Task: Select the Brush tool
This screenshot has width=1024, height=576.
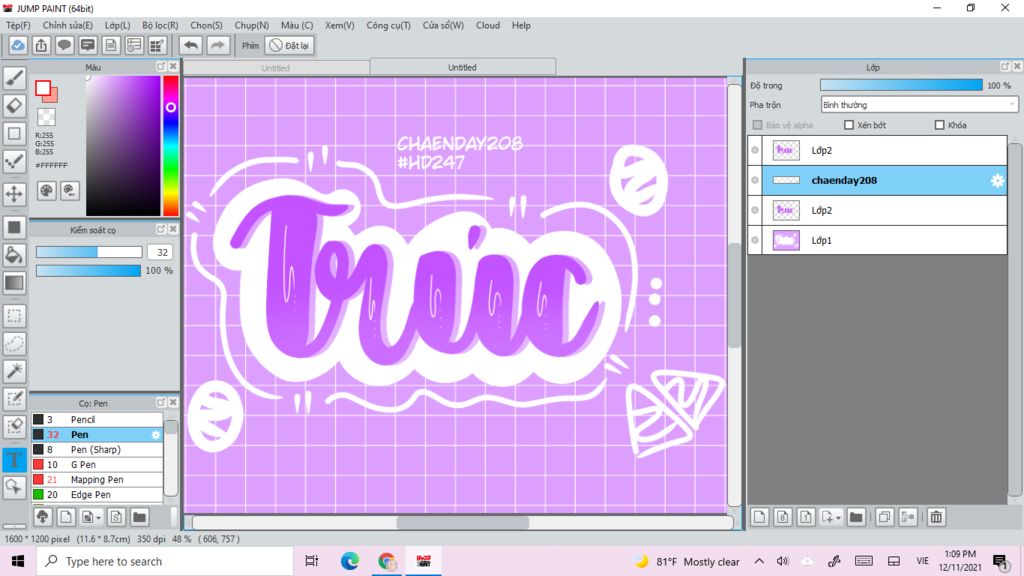Action: tap(14, 78)
